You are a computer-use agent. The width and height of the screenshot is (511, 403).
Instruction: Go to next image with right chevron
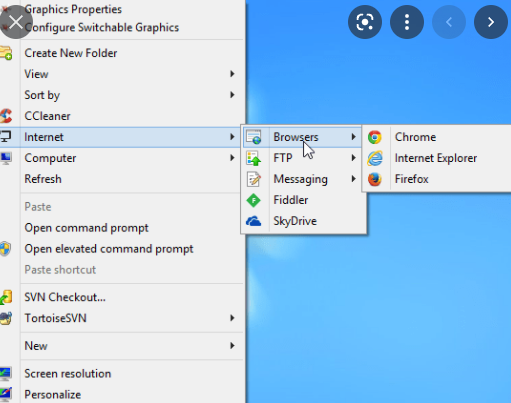tap(491, 22)
